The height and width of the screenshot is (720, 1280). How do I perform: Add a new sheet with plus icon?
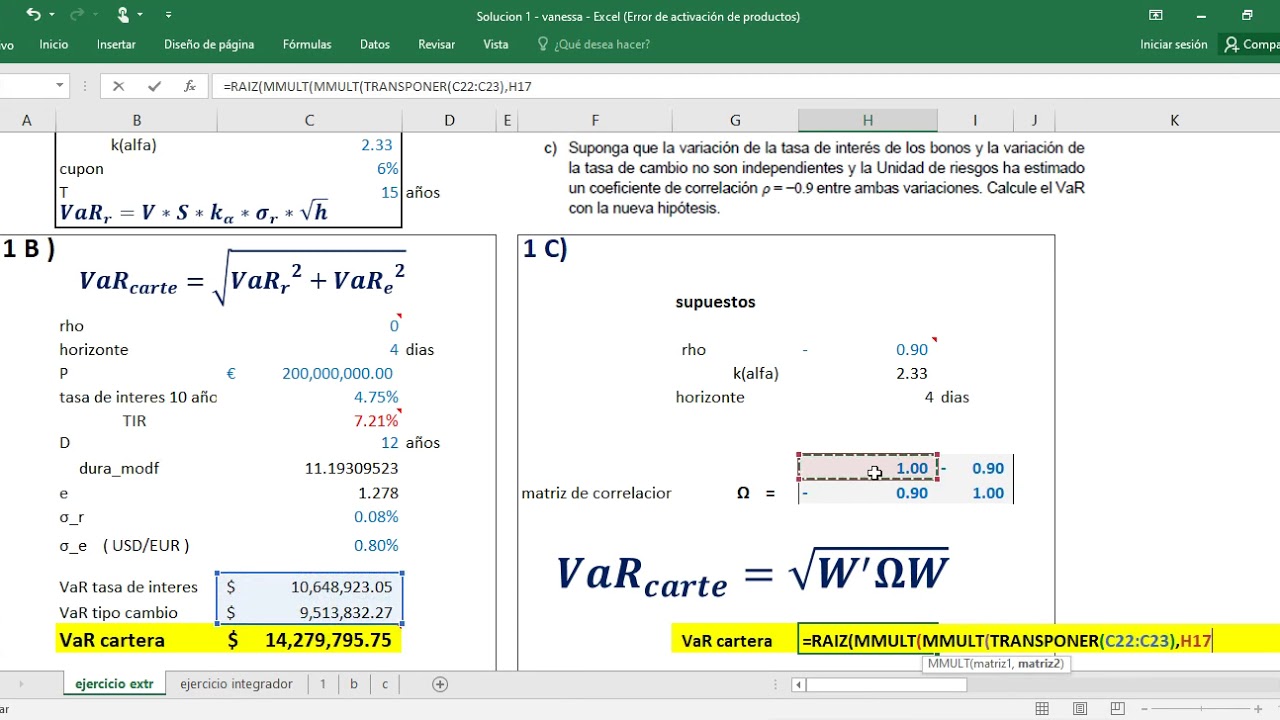(x=440, y=684)
